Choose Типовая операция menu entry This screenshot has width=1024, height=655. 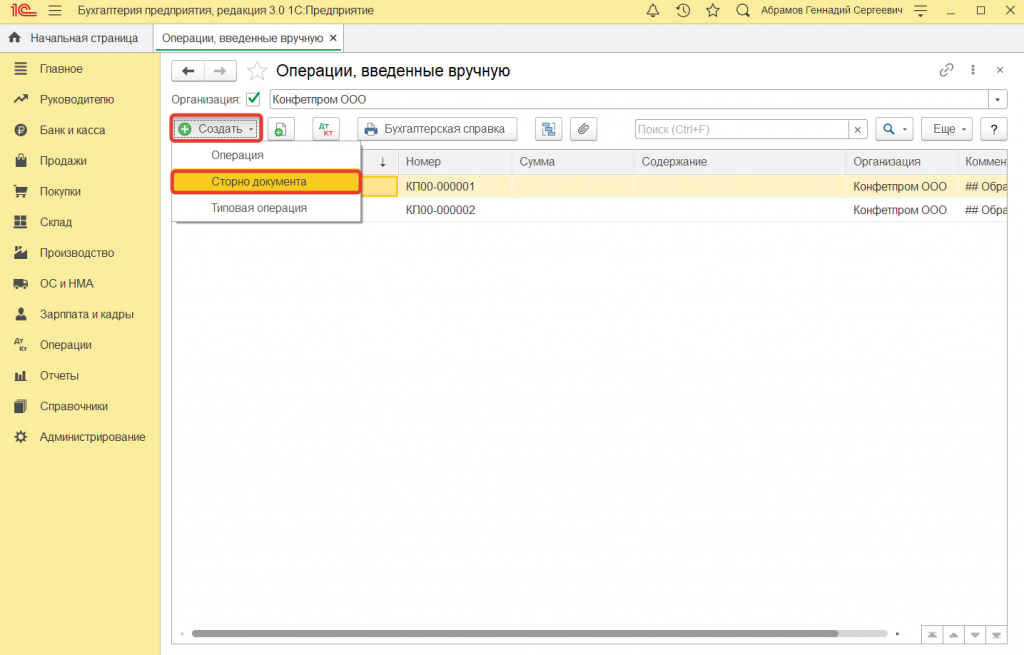point(259,208)
